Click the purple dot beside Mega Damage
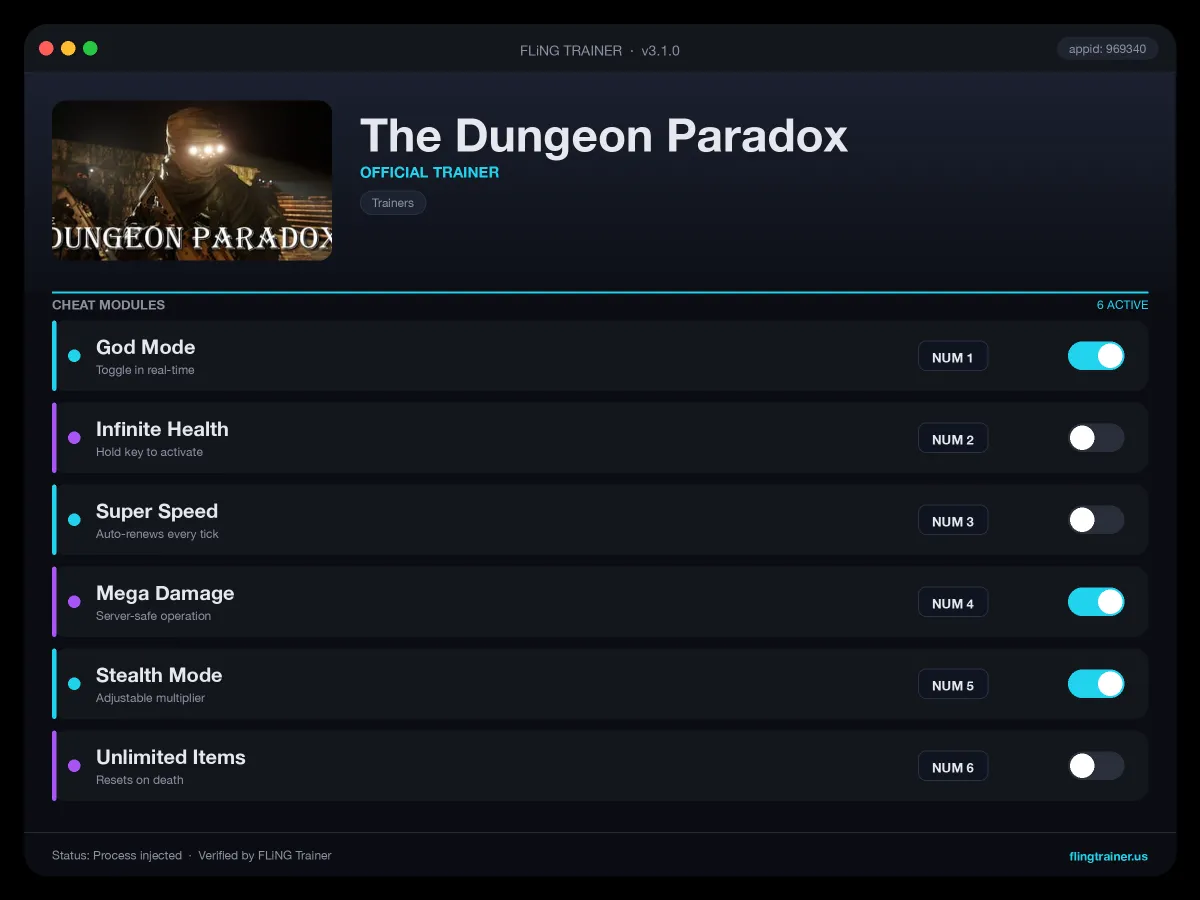This screenshot has height=900, width=1200. [x=74, y=602]
